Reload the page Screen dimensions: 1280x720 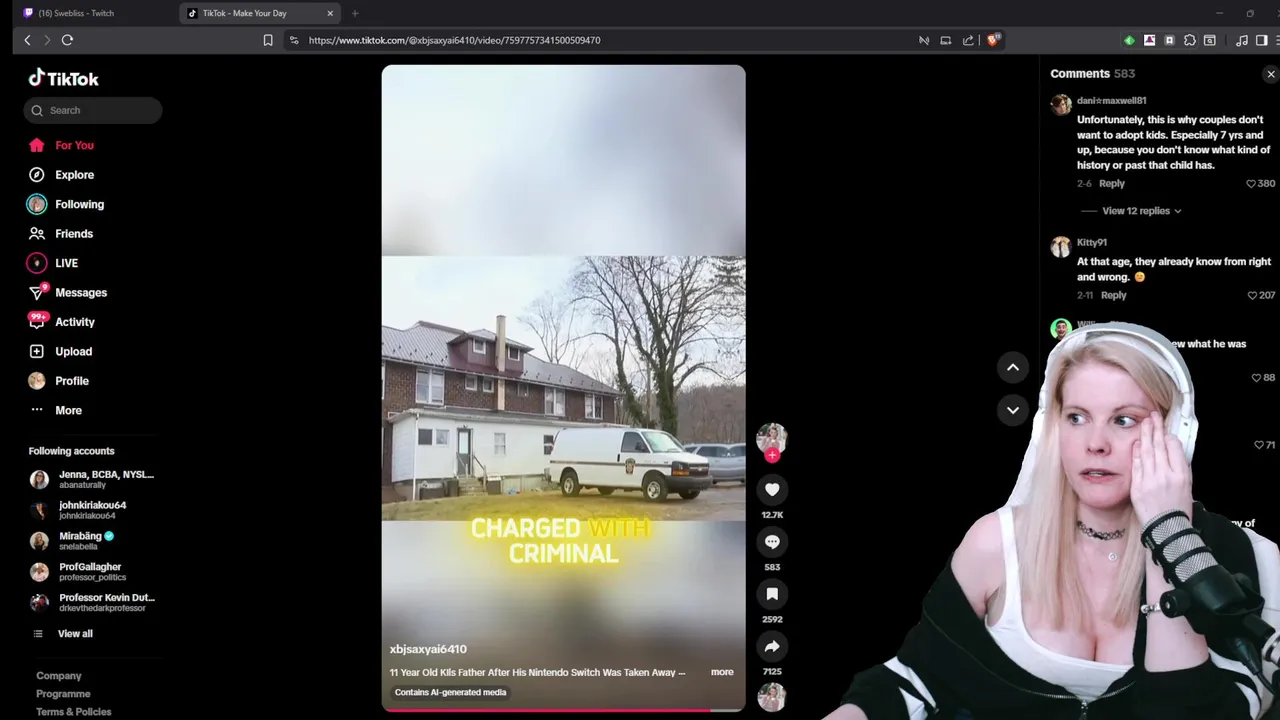[x=67, y=40]
